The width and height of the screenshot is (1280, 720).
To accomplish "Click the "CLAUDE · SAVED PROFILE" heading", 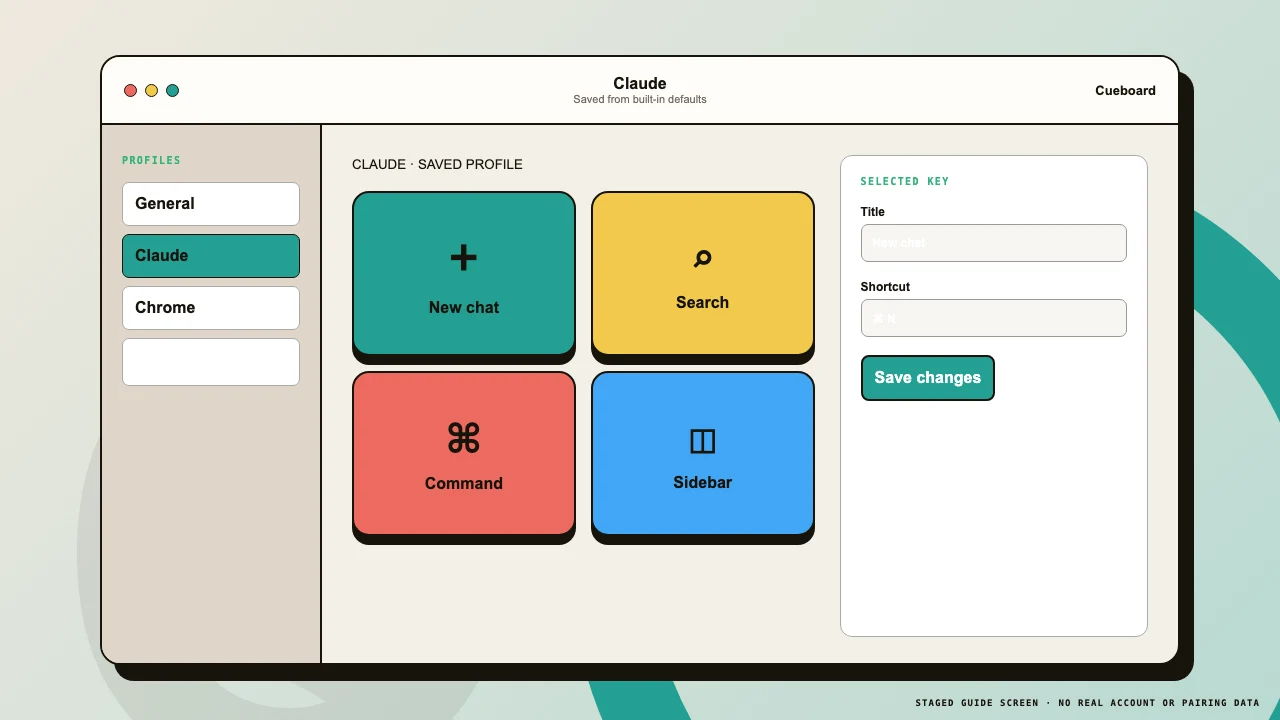I will coord(437,164).
